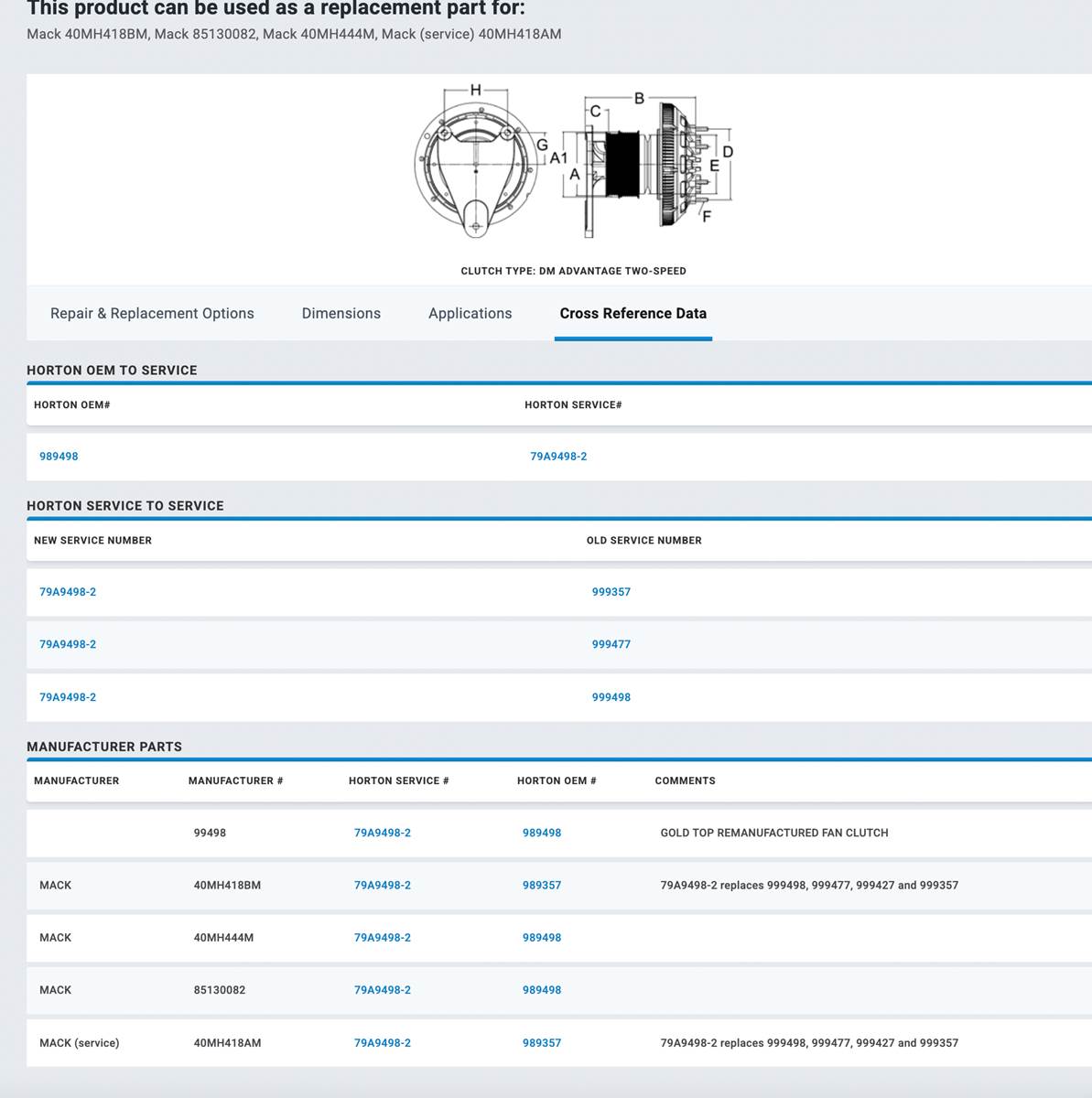The height and width of the screenshot is (1098, 1092).
Task: Open old service number 999357
Action: [x=611, y=592]
